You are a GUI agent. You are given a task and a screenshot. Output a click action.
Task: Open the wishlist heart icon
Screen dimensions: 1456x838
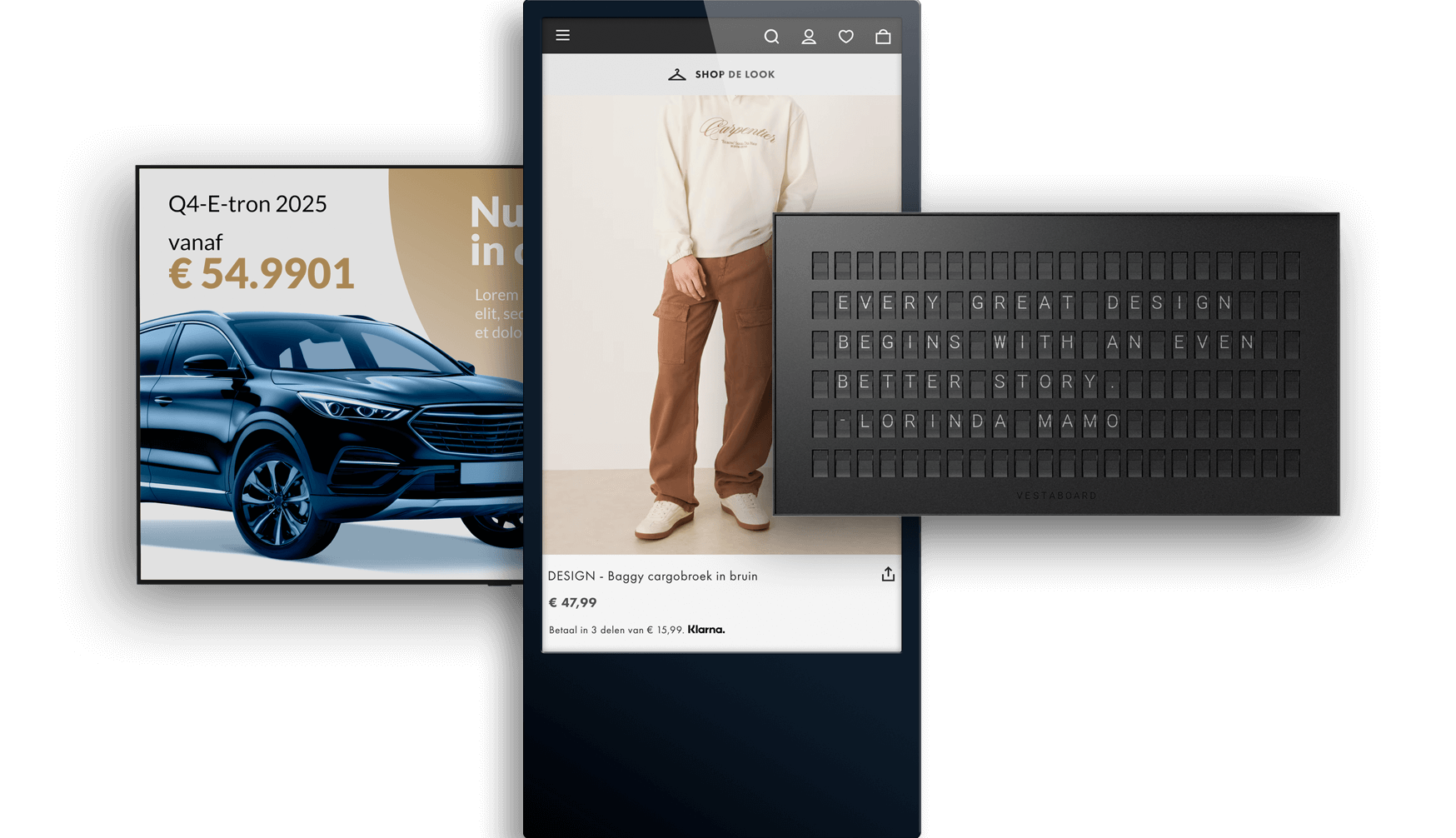point(845,37)
